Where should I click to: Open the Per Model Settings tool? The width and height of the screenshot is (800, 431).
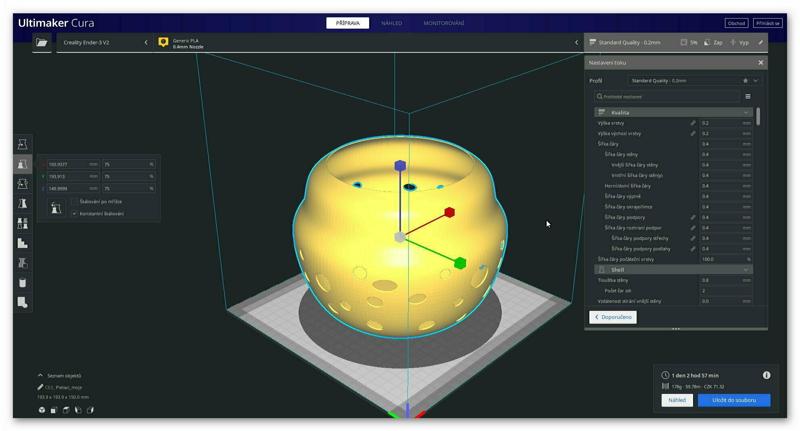point(22,223)
